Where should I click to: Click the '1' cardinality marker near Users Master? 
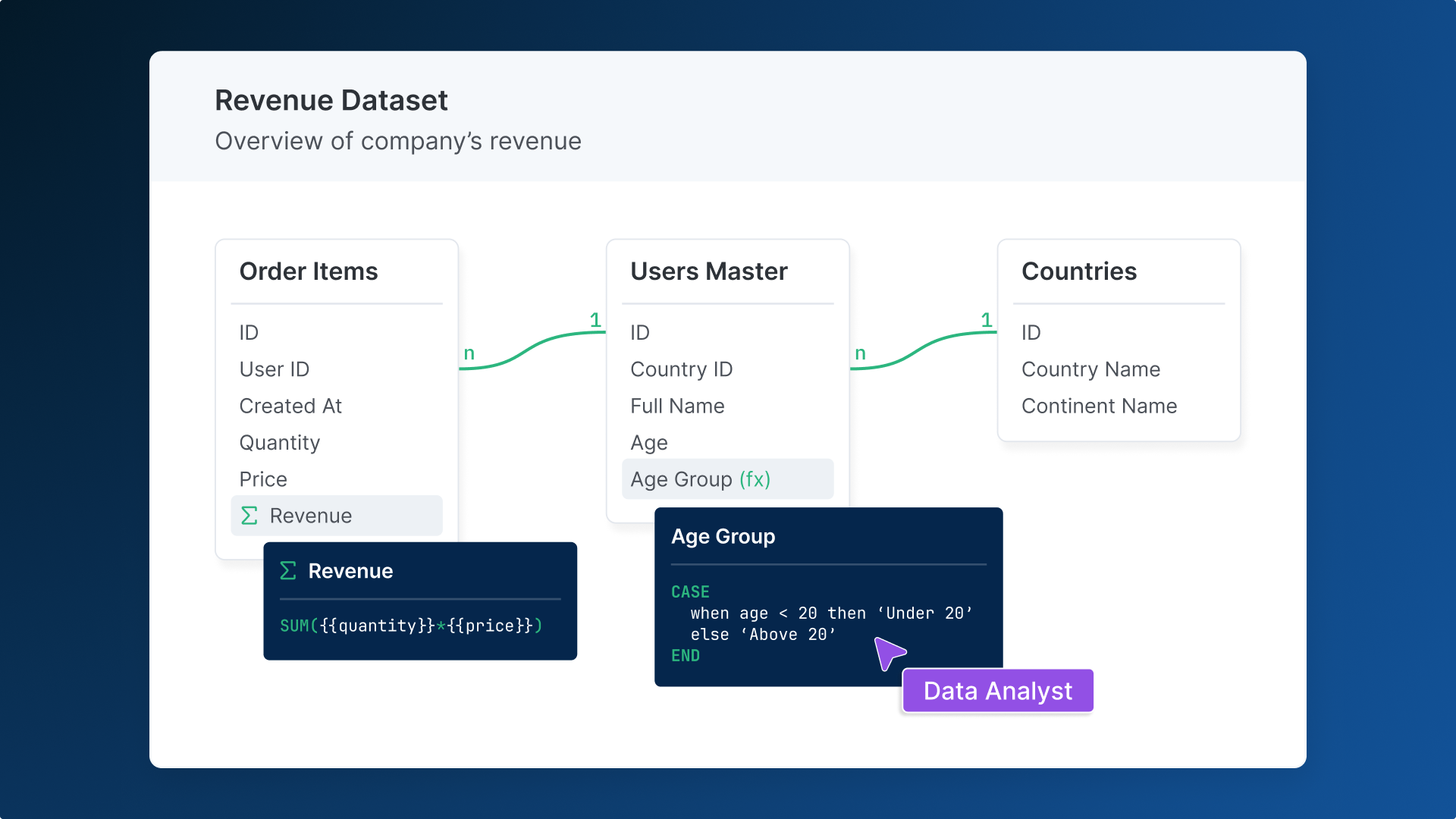coord(596,321)
